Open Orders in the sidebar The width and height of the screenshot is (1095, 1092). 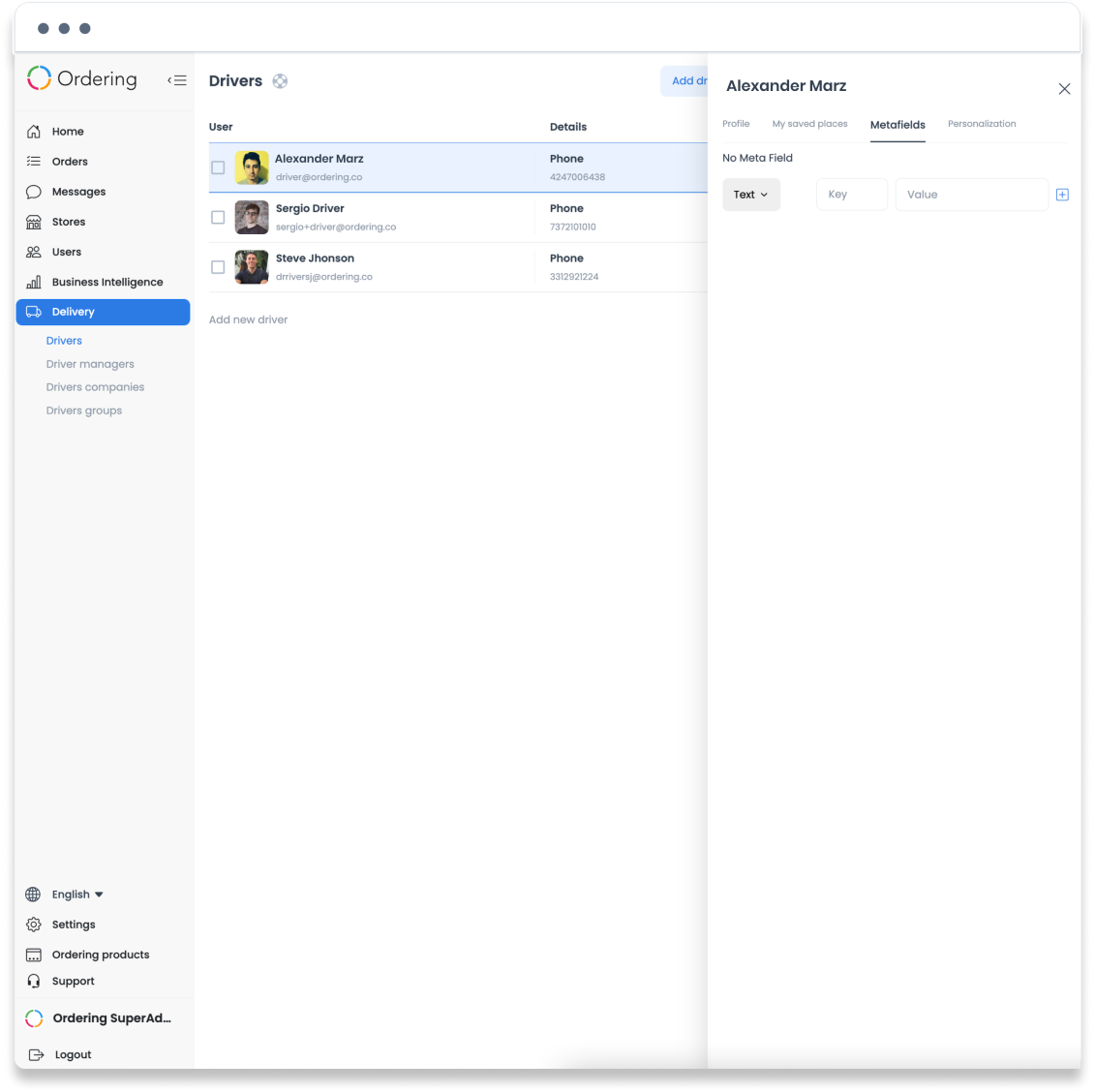coord(70,162)
